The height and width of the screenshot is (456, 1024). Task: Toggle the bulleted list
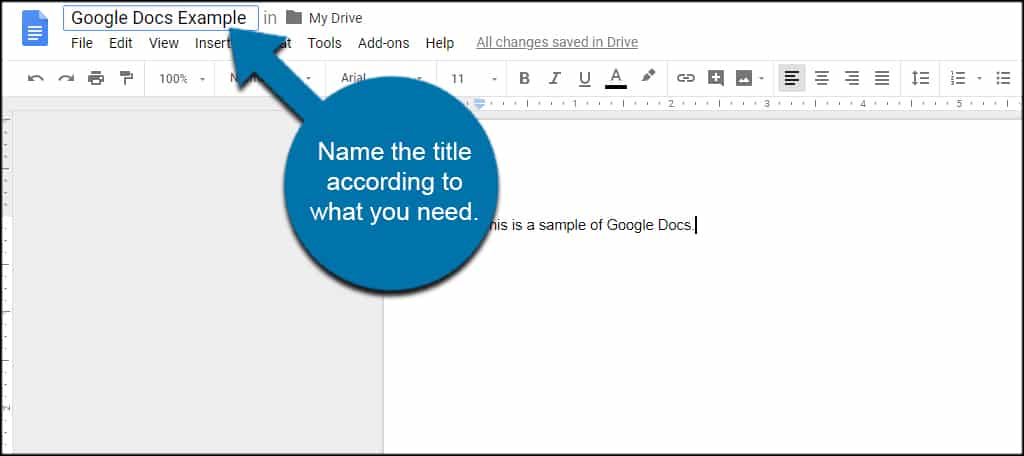1004,78
